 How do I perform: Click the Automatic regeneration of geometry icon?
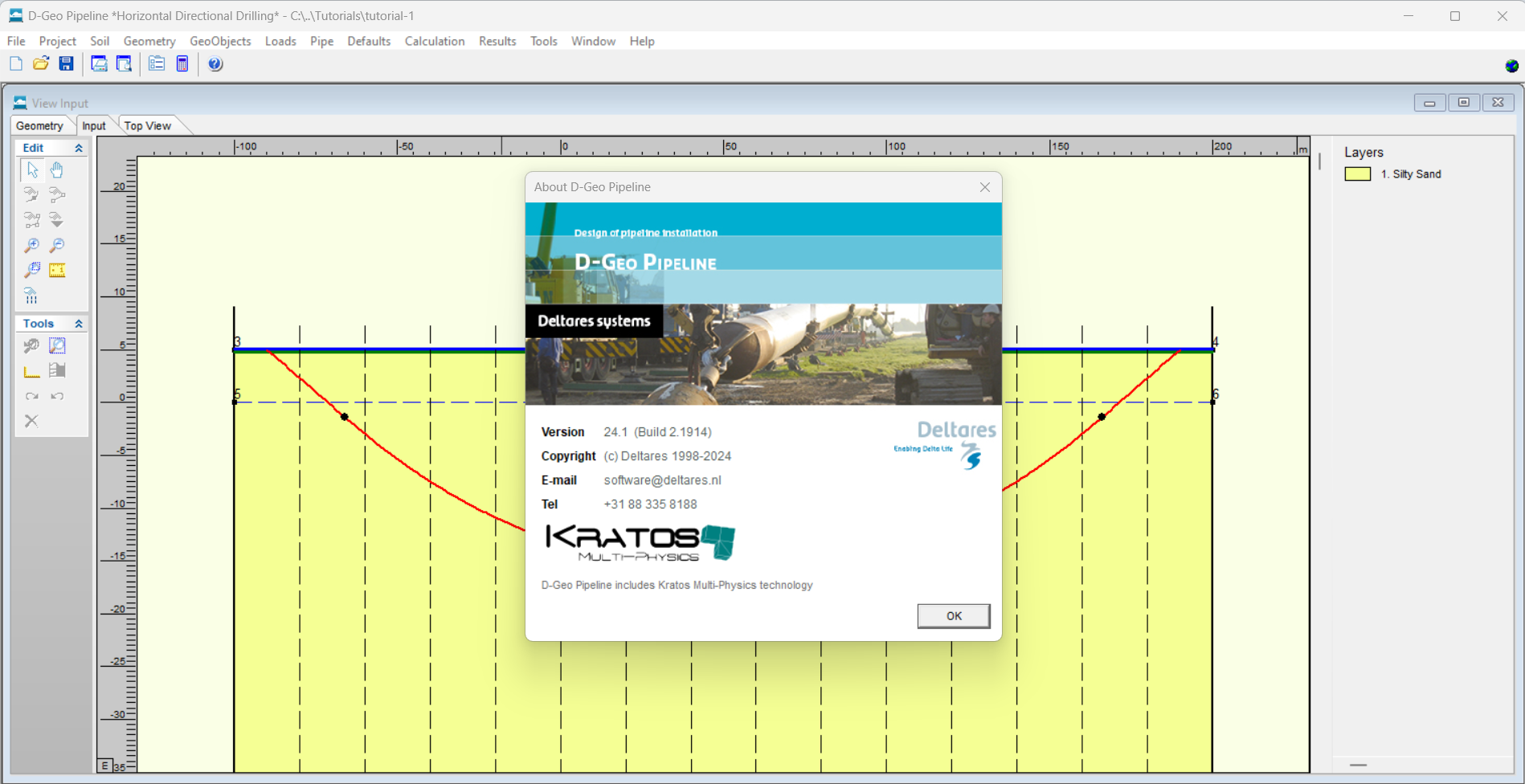point(57,370)
